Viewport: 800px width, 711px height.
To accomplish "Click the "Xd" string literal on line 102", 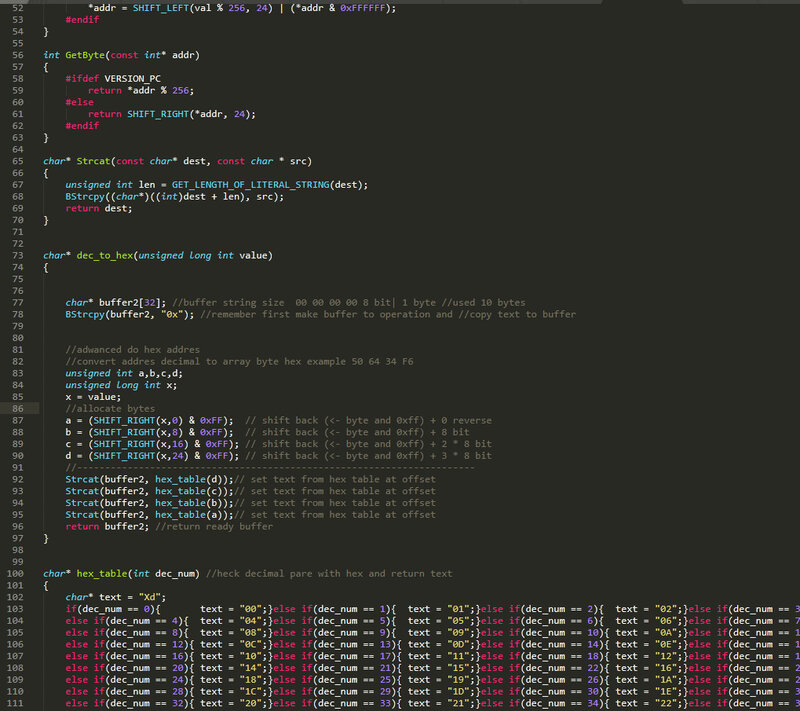I will (149, 597).
